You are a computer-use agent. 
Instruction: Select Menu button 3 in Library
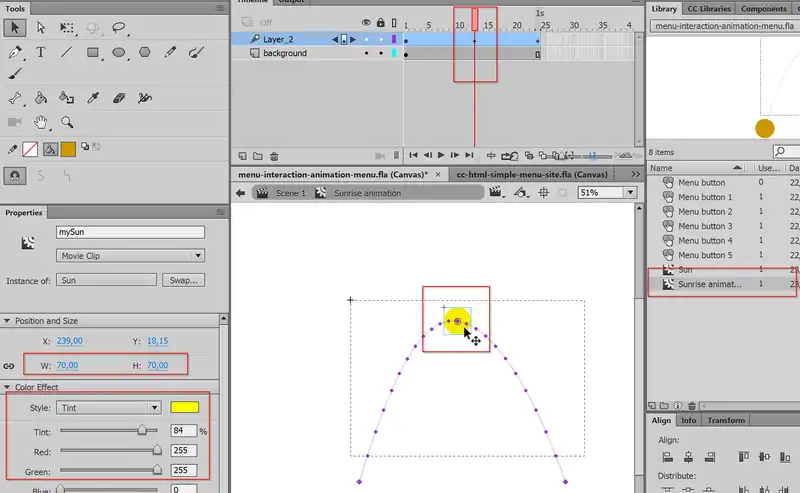[x=705, y=226]
